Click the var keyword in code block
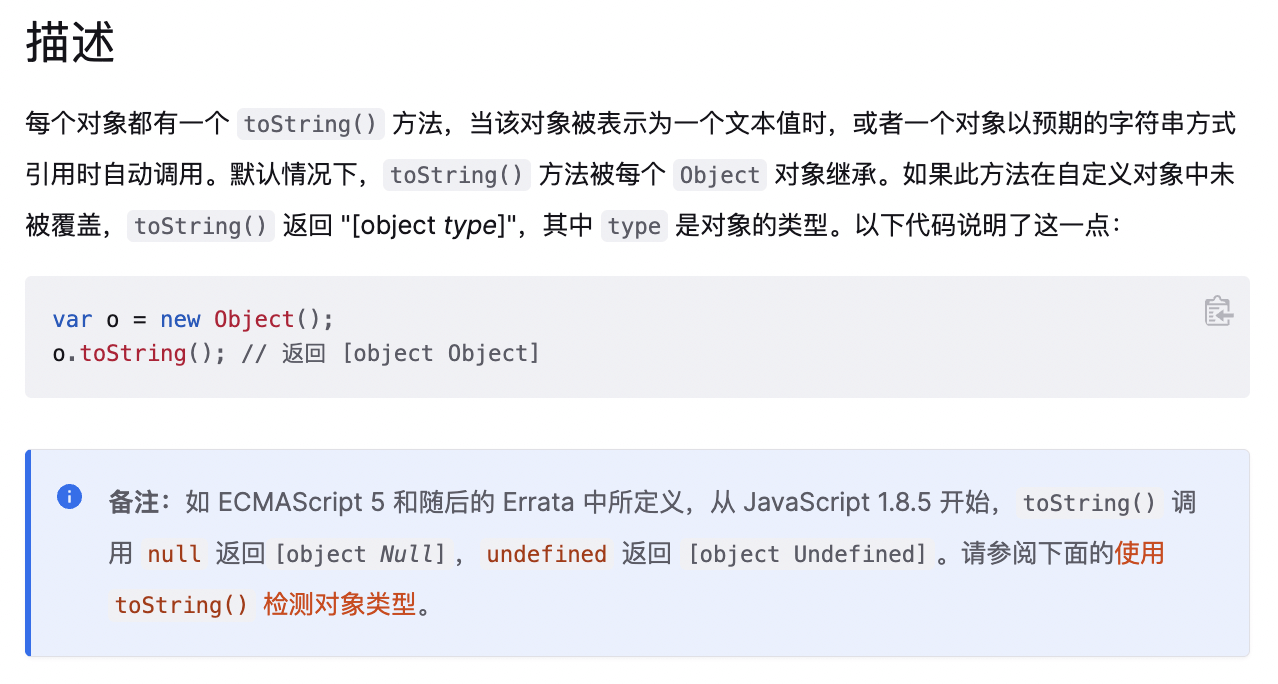 (x=72, y=319)
